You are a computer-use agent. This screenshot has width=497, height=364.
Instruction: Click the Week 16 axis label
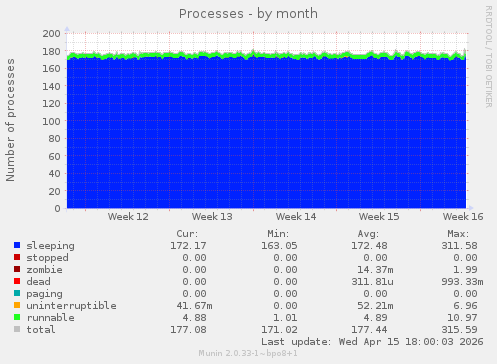click(463, 217)
